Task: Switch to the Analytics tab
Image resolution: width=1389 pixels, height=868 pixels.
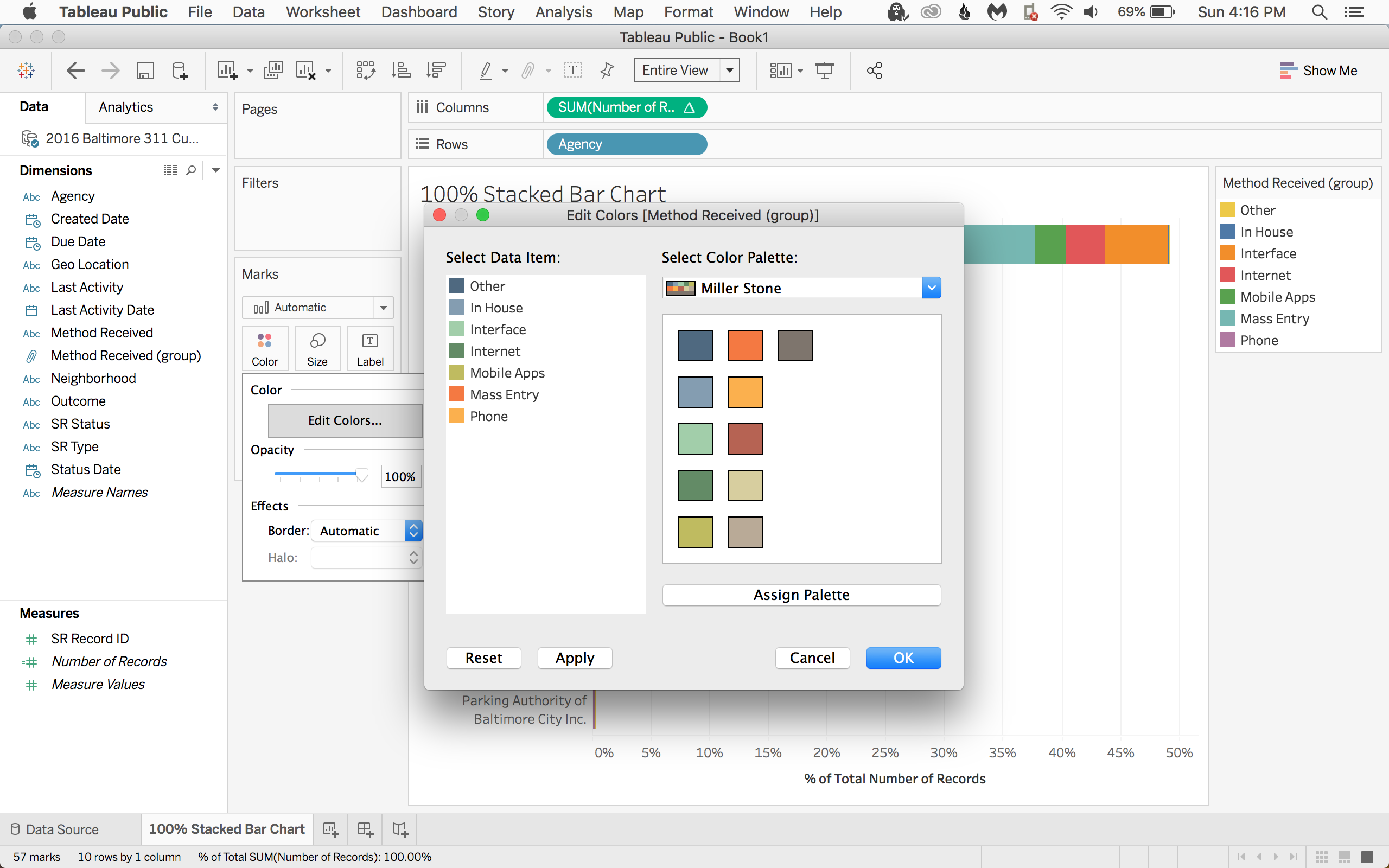Action: (126, 107)
